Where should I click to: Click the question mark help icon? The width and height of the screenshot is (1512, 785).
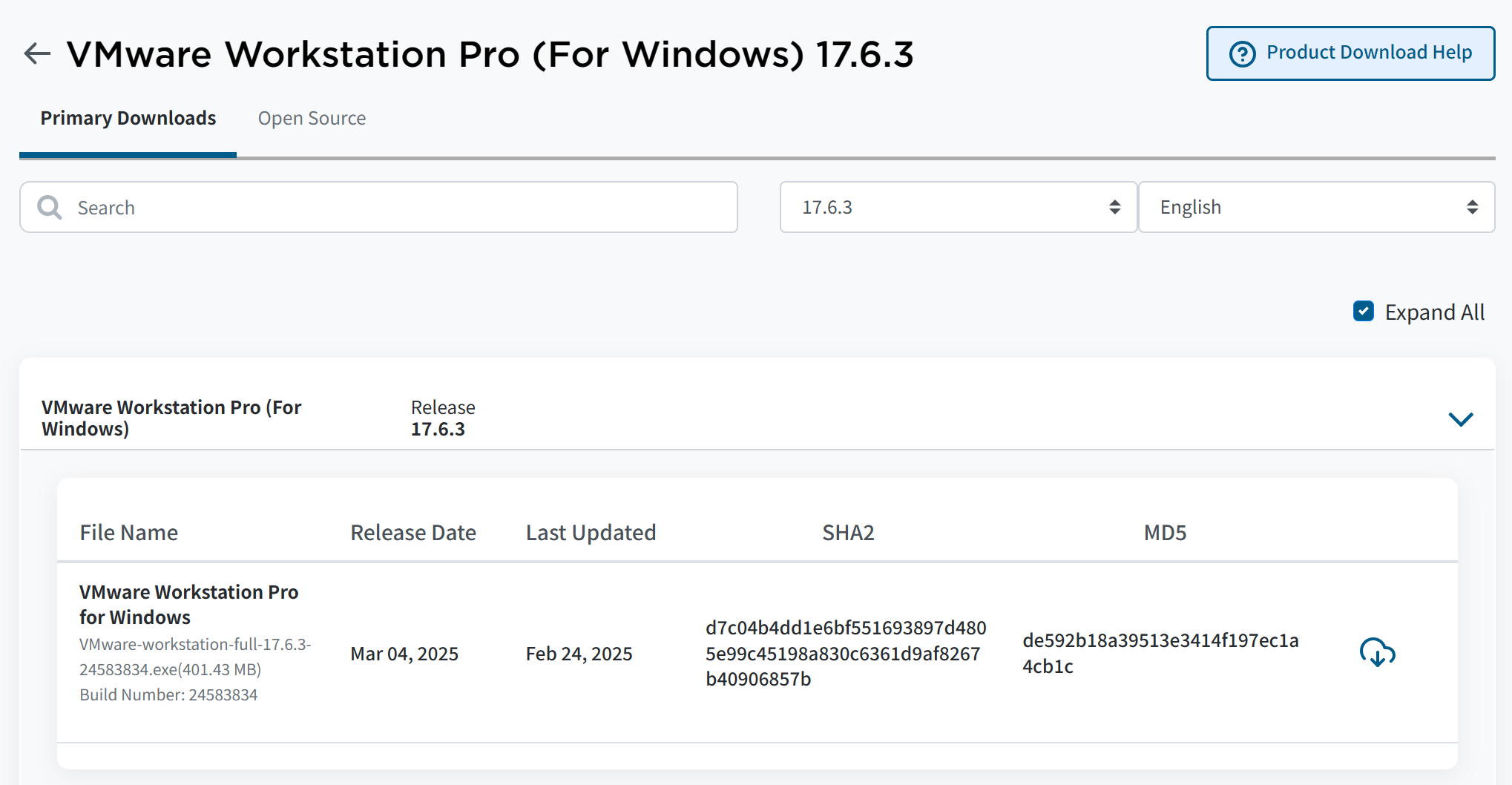click(1243, 53)
